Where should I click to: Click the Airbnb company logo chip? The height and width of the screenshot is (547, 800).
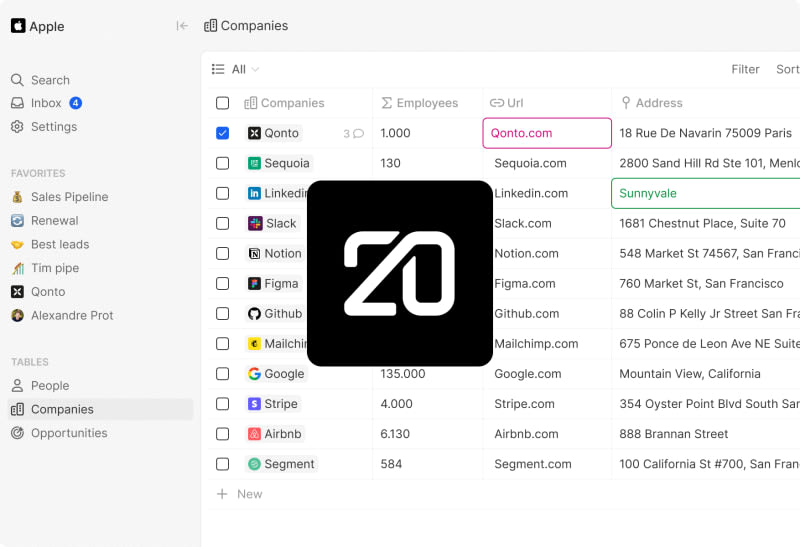pos(255,434)
